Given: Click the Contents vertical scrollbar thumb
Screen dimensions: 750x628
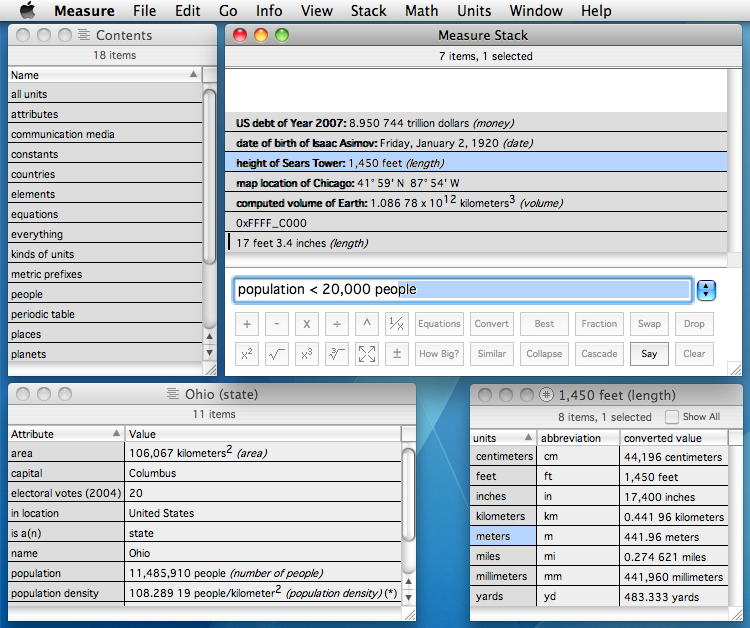Looking at the screenshot, I should [209, 176].
